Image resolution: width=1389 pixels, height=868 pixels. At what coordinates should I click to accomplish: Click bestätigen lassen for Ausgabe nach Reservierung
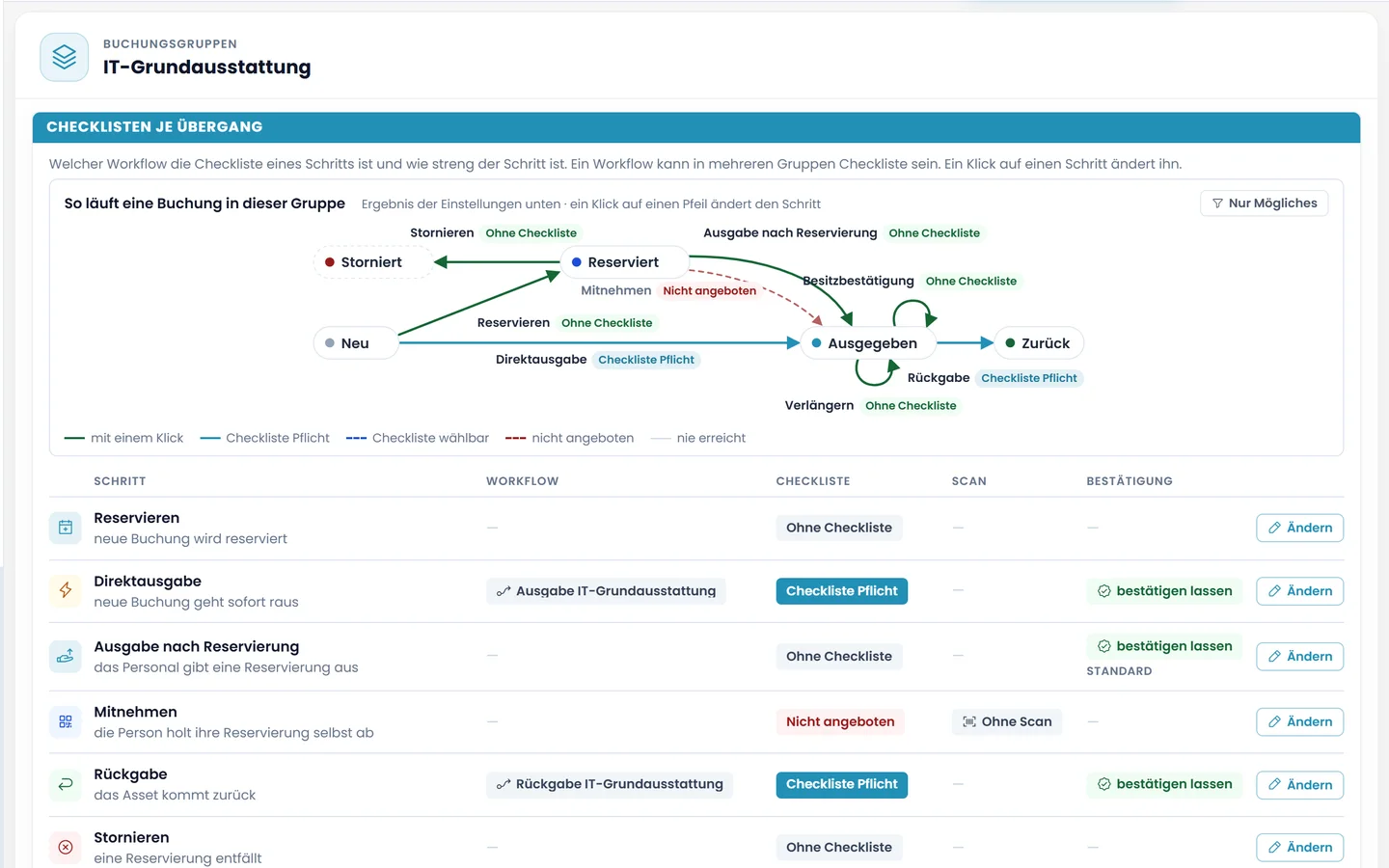click(x=1164, y=646)
